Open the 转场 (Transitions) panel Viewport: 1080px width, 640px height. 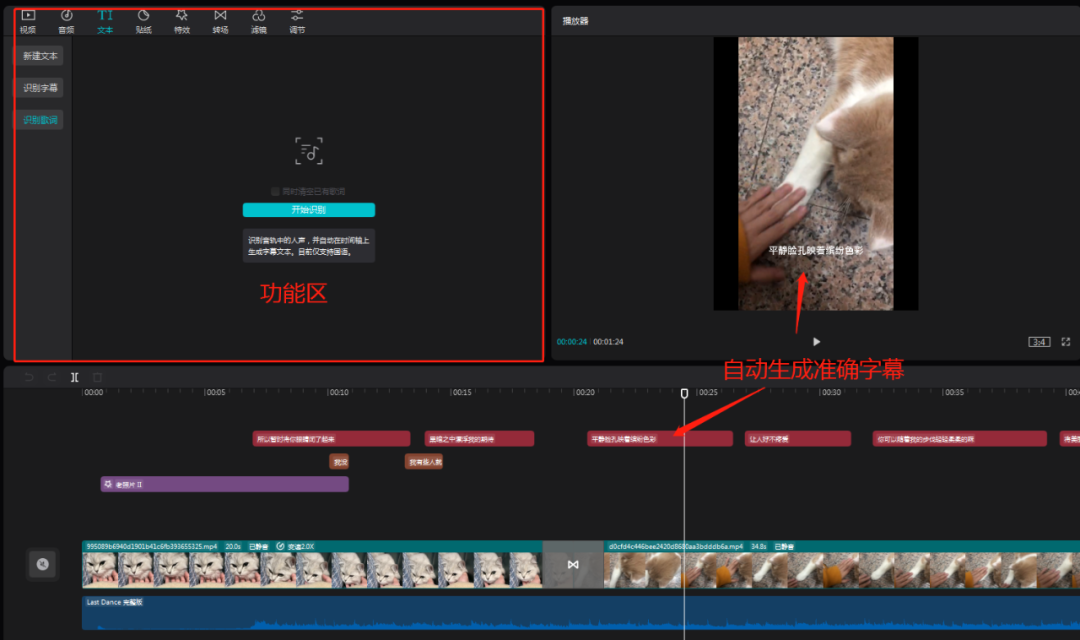pos(220,20)
